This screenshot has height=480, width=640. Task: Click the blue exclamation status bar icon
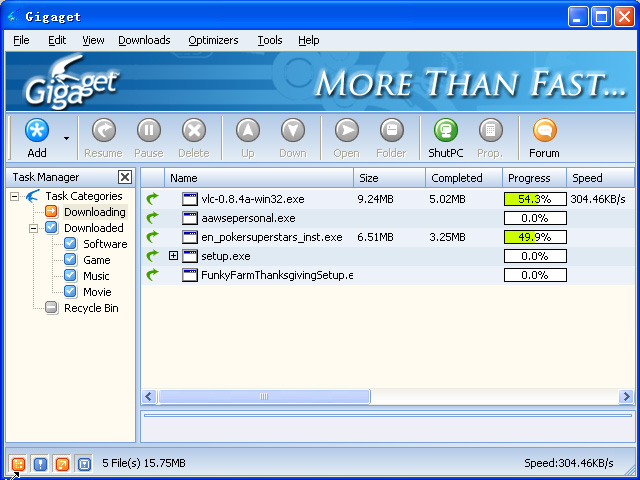click(x=40, y=464)
